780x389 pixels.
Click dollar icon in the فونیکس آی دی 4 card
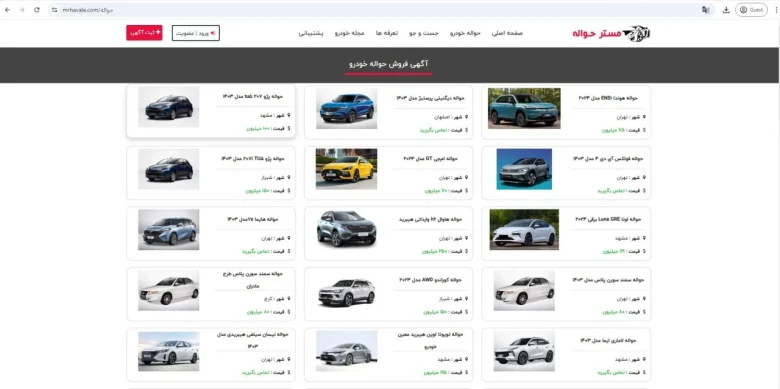[644, 191]
